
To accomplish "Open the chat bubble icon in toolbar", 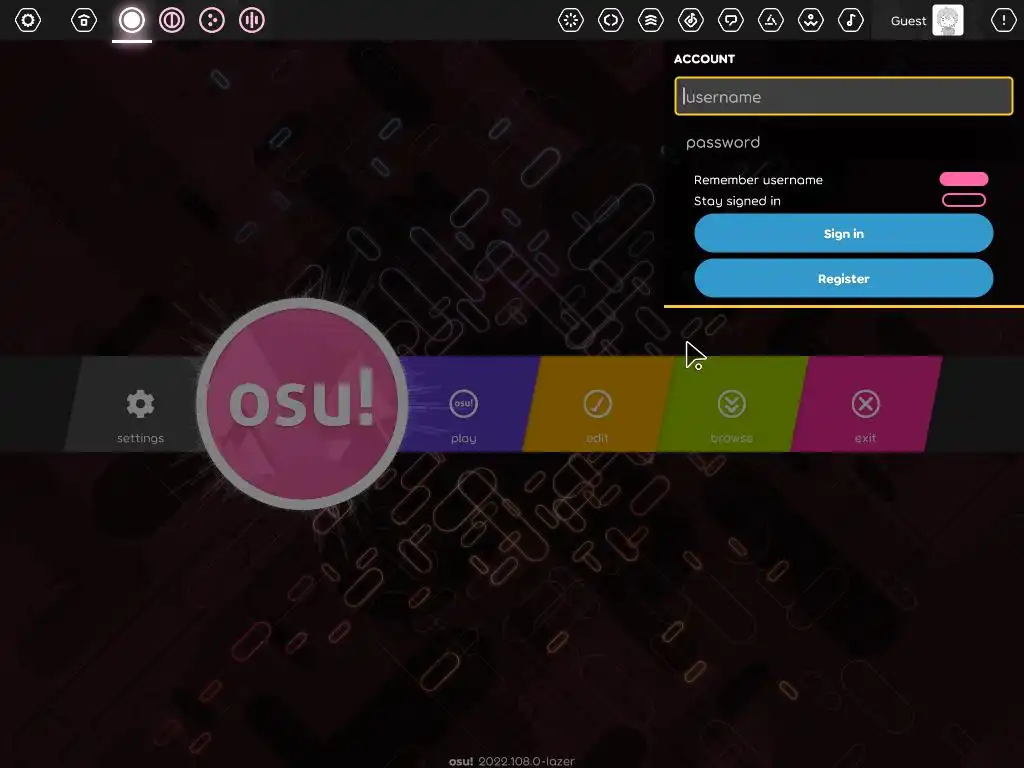I will click(x=731, y=20).
